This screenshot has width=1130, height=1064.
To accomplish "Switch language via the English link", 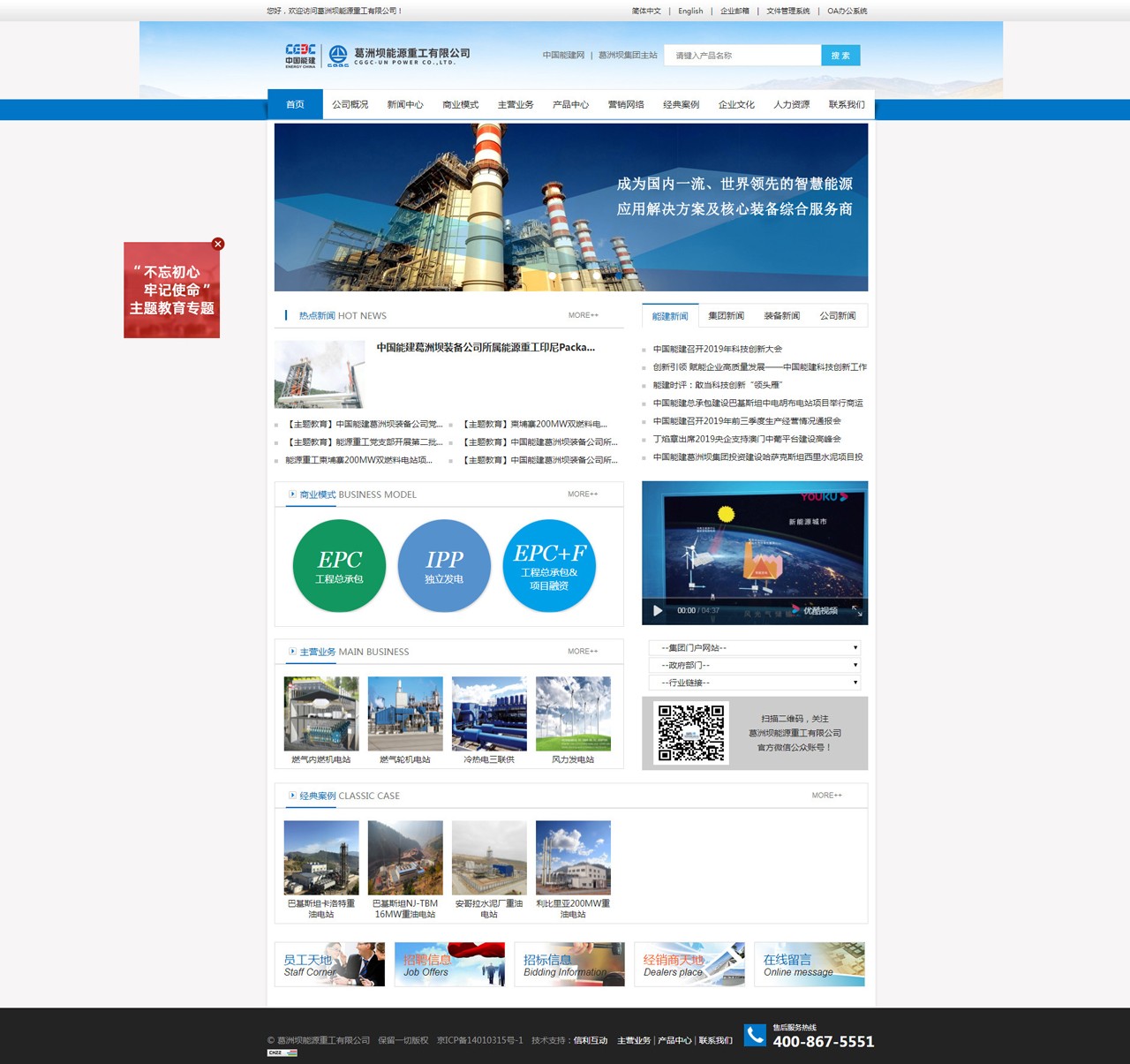I will pyautogui.click(x=690, y=11).
